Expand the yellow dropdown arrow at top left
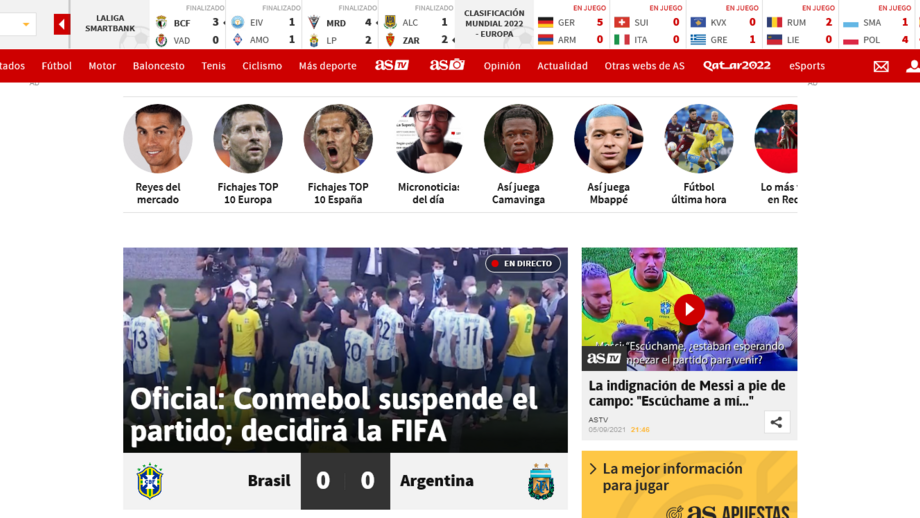The image size is (920, 518). tap(26, 24)
